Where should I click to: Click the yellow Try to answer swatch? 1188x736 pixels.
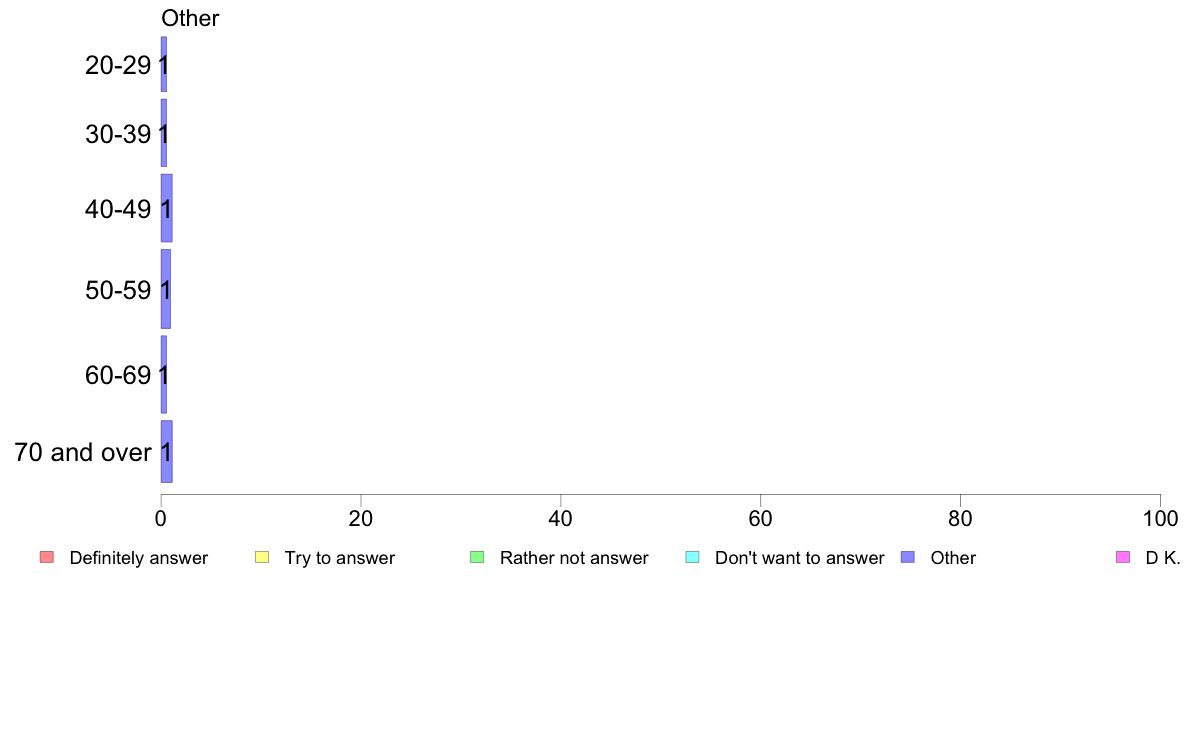tap(262, 557)
